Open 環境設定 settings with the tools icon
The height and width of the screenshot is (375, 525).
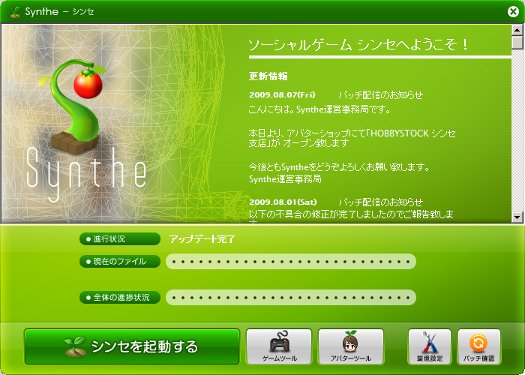click(430, 347)
